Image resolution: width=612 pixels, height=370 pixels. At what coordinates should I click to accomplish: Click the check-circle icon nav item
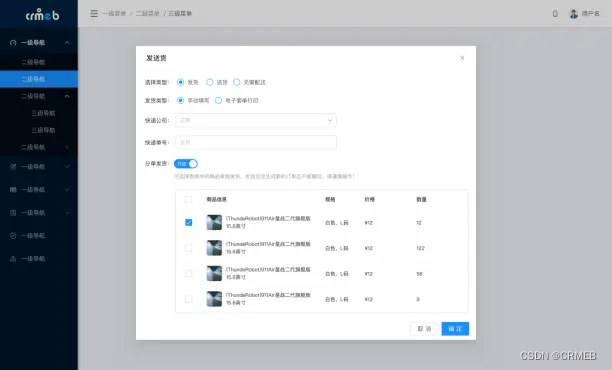[x=13, y=236]
